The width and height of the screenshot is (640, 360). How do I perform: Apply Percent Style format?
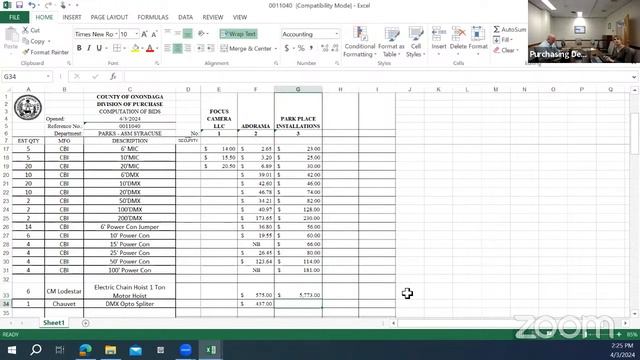point(301,48)
